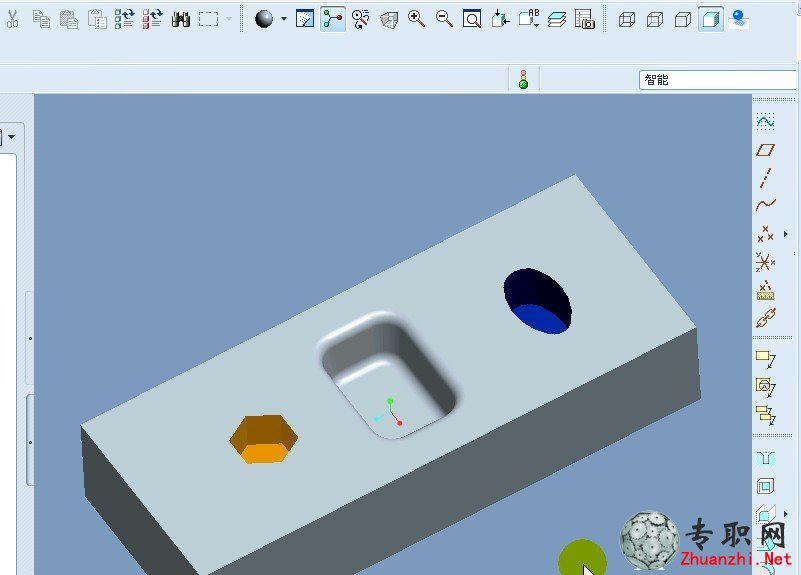The image size is (801, 575).
Task: Select the blue circular hole on the model
Action: pyautogui.click(x=537, y=301)
